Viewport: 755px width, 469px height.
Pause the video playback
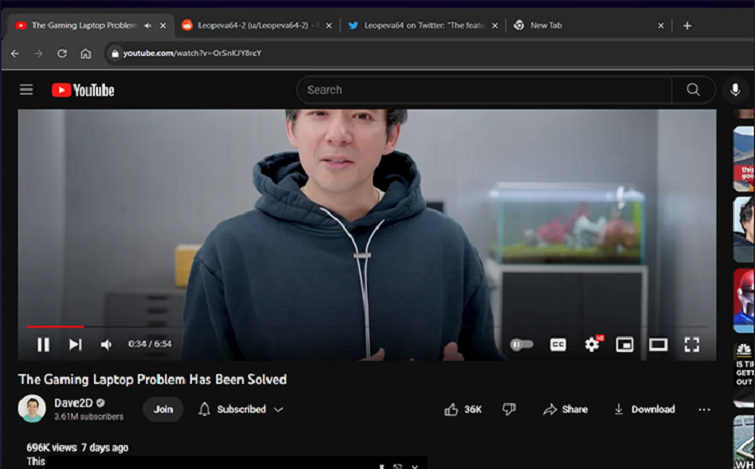pyautogui.click(x=43, y=344)
